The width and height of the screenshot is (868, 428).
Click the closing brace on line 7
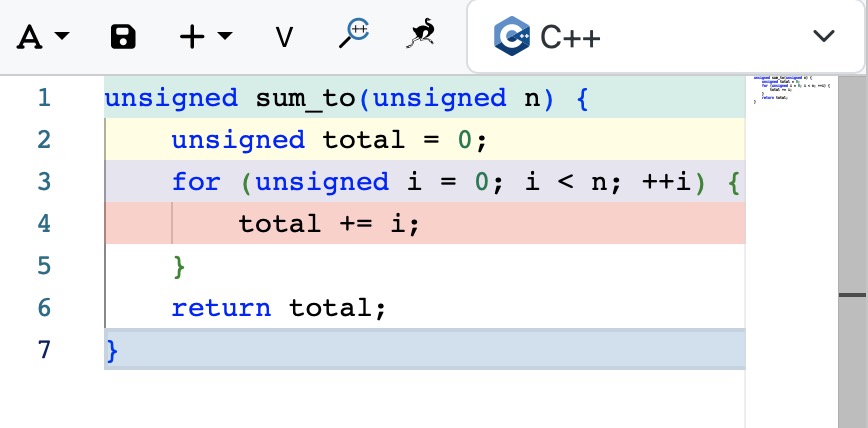(112, 351)
